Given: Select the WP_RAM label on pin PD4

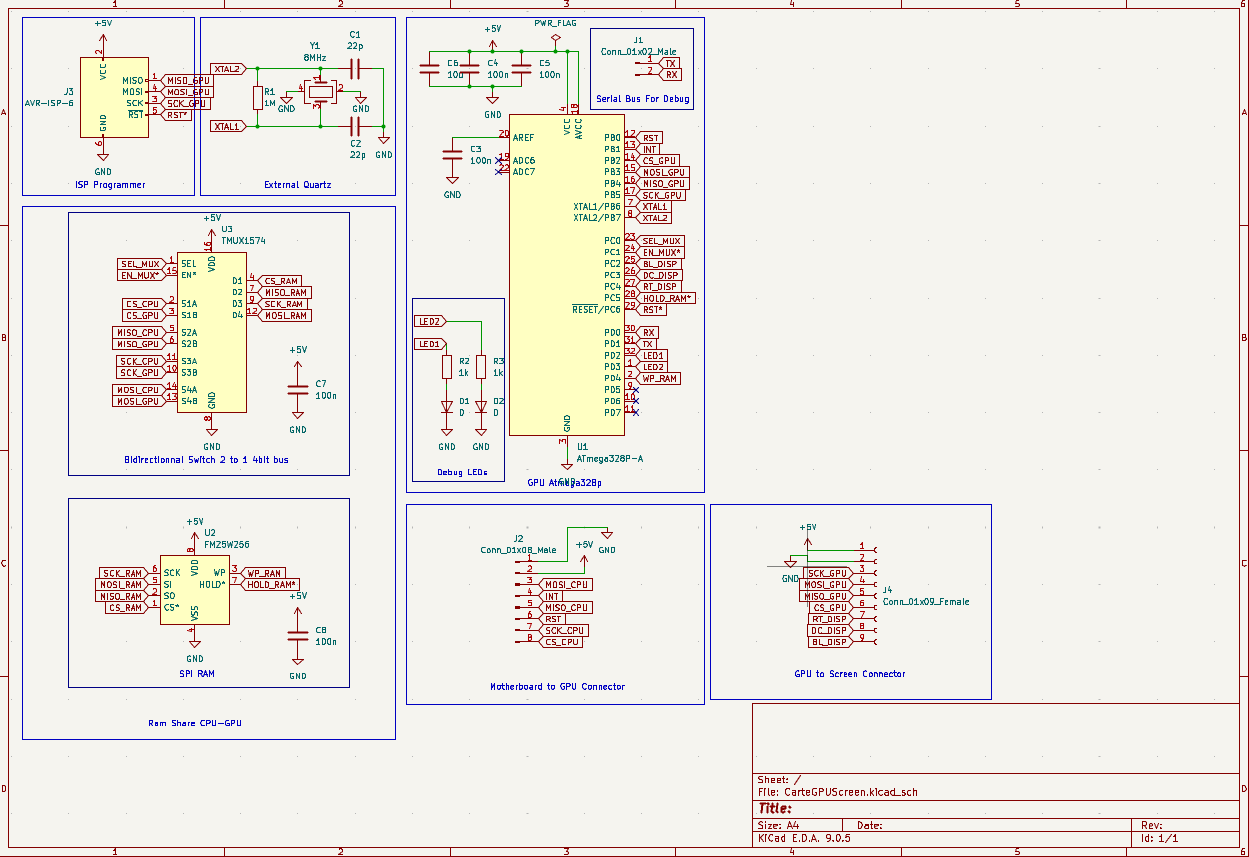Looking at the screenshot, I should (659, 379).
